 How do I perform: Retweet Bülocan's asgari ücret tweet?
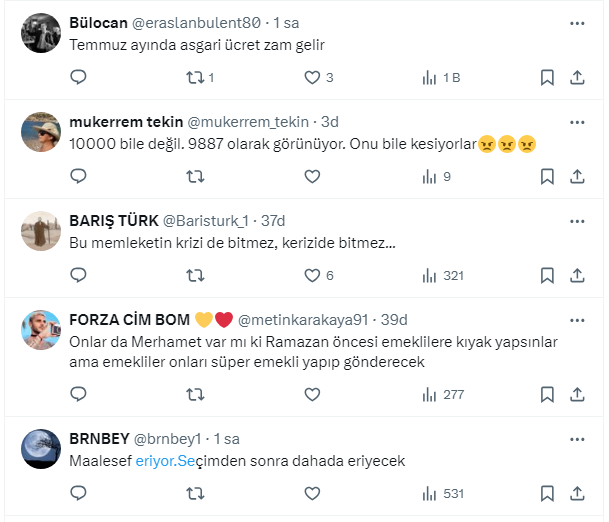[x=196, y=78]
